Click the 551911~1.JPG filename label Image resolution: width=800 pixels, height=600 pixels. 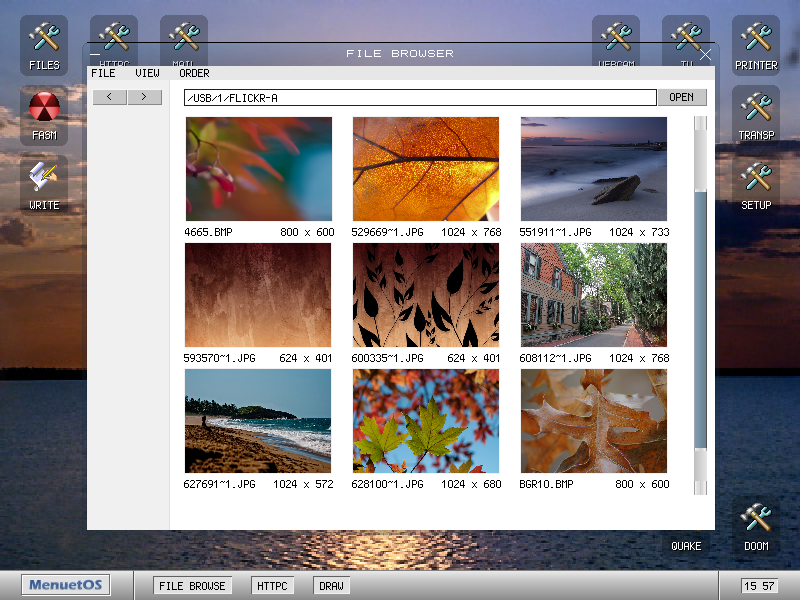click(x=555, y=232)
